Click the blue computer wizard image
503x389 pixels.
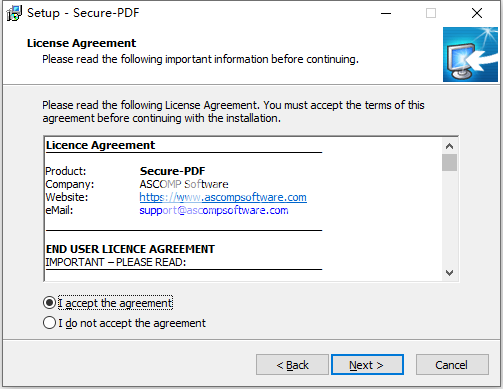click(x=470, y=54)
